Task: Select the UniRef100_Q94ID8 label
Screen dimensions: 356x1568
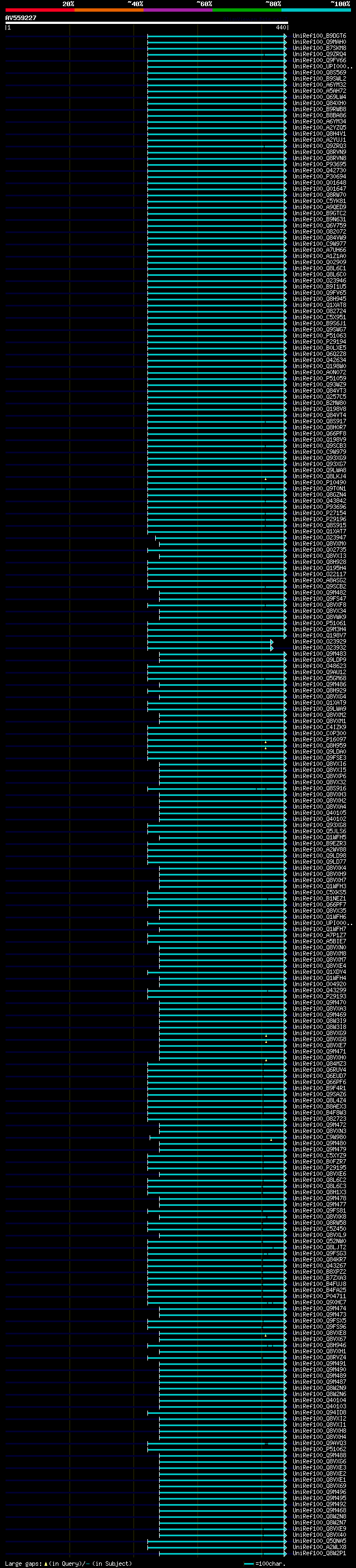Action: [x=319, y=1412]
